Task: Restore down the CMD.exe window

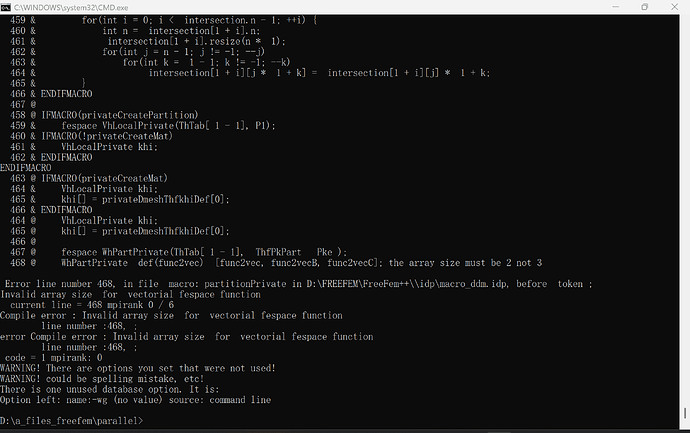Action: click(645, 7)
